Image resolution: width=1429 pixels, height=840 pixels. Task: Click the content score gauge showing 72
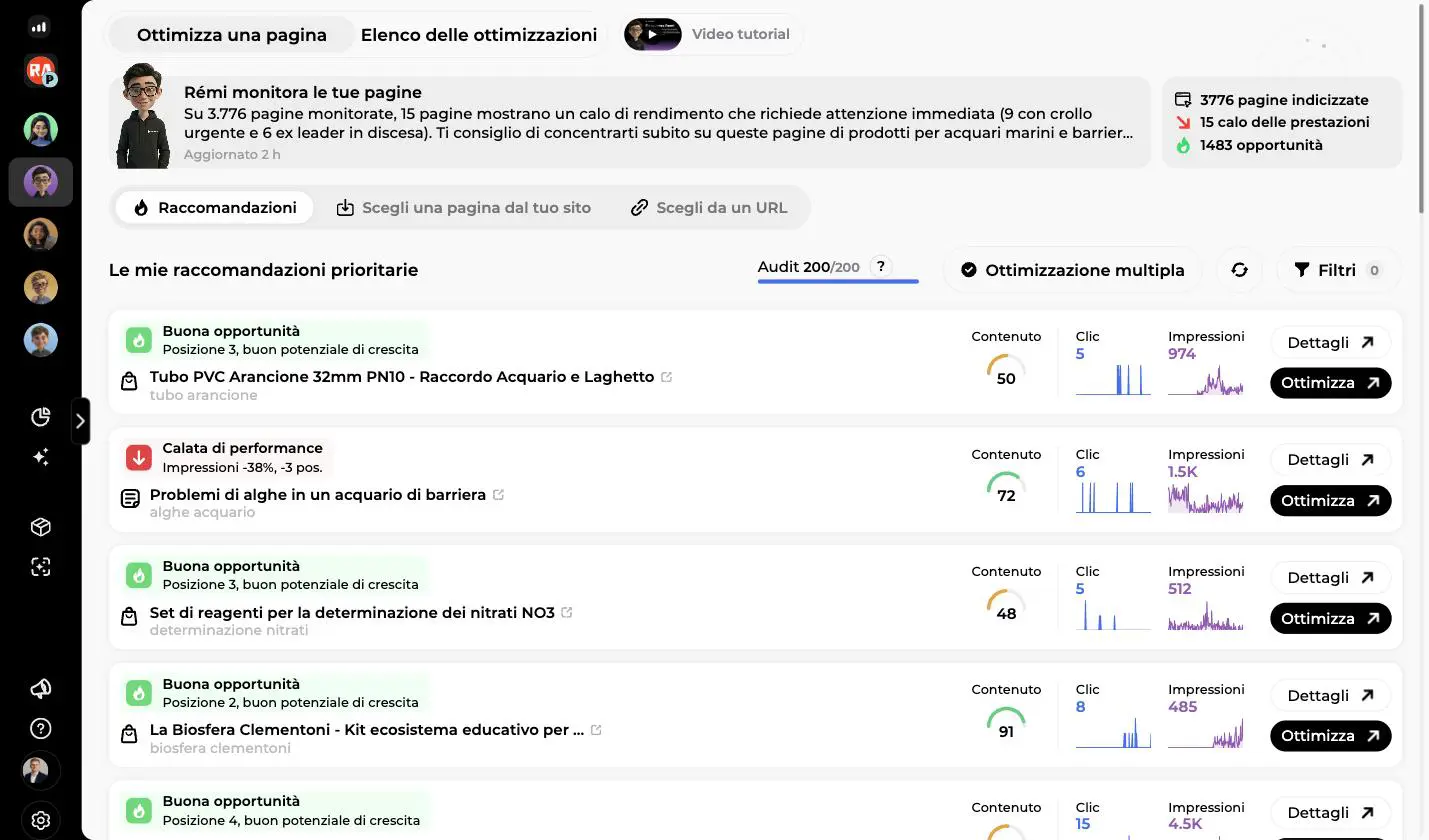[1006, 488]
